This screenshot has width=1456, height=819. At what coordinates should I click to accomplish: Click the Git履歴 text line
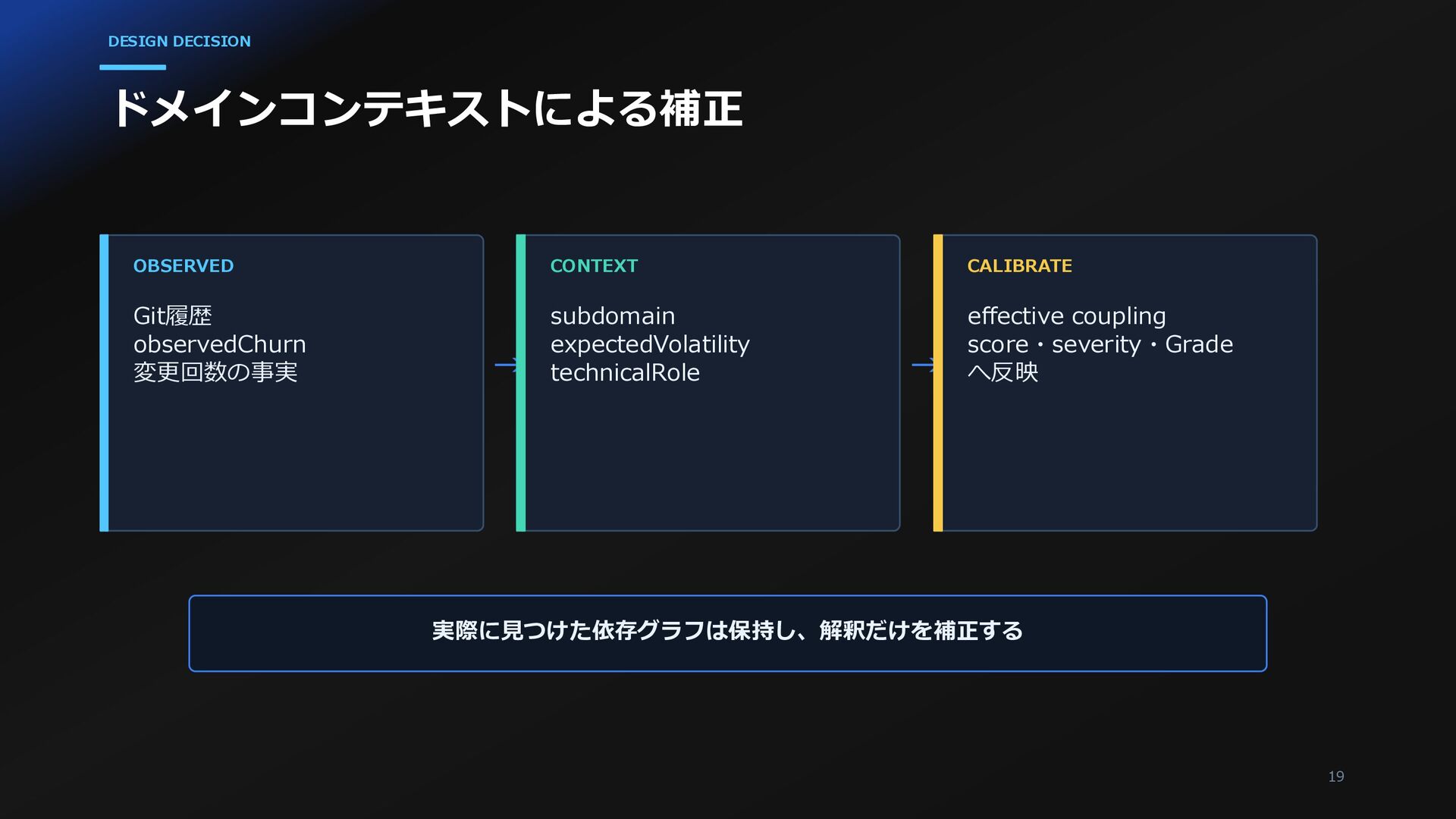(172, 315)
